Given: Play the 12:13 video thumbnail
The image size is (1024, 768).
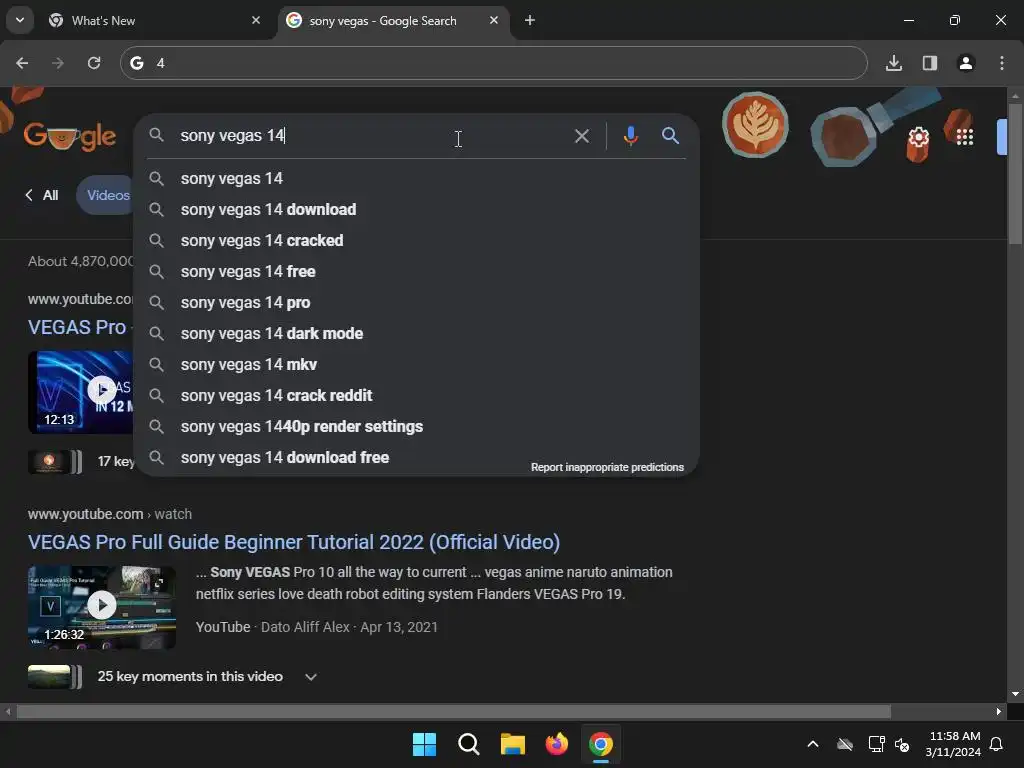Looking at the screenshot, I should point(81,392).
